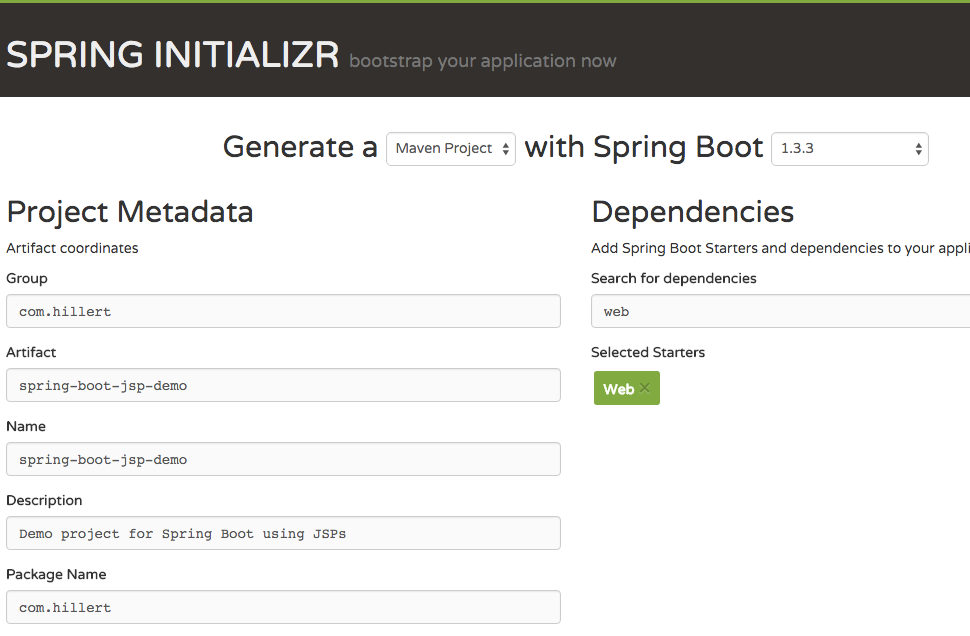Click the 'Artifact coordinates' text
Image resolution: width=970 pixels, height=636 pixels.
72,248
